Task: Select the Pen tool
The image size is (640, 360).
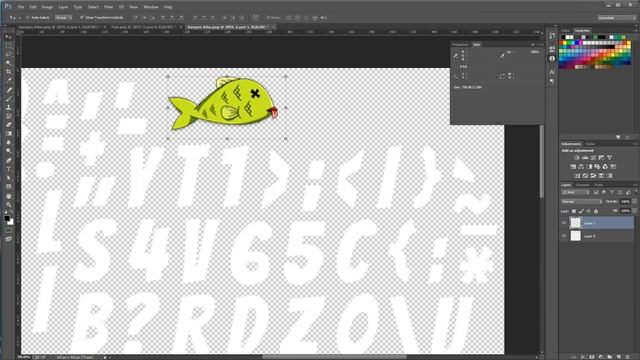Action: click(x=9, y=160)
